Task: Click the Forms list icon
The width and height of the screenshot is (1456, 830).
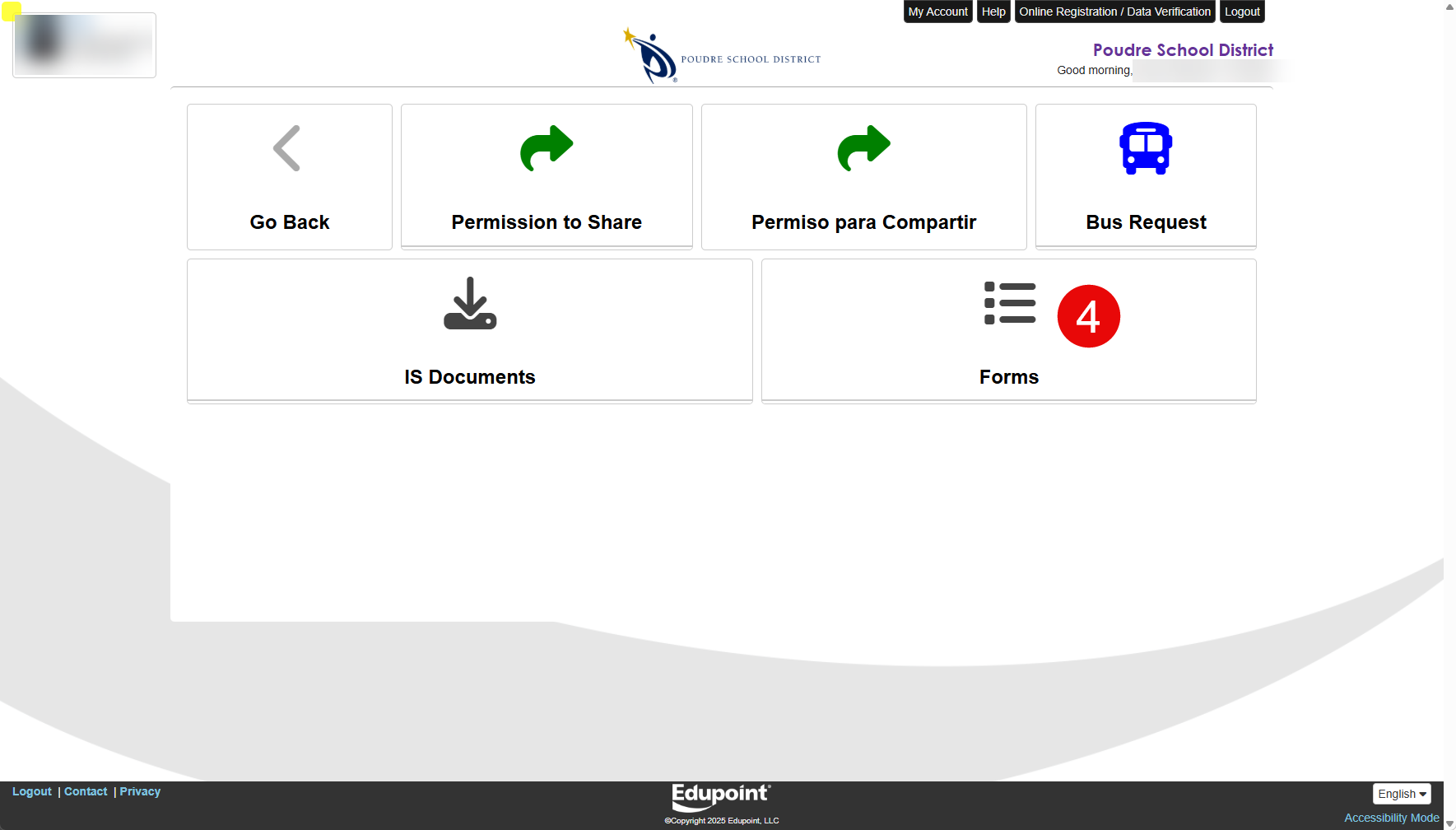Action: 1010,303
